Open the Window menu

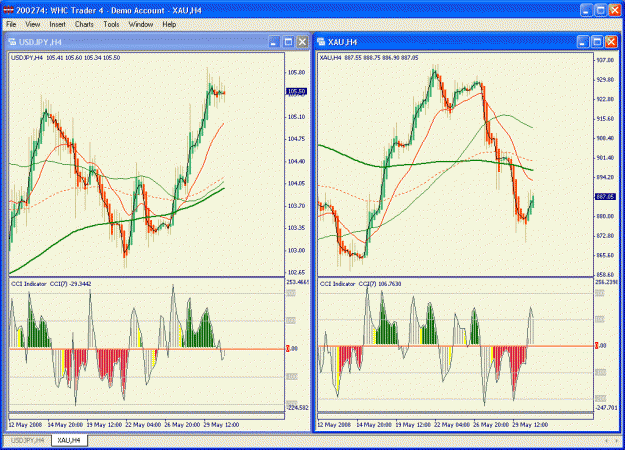tap(141, 24)
